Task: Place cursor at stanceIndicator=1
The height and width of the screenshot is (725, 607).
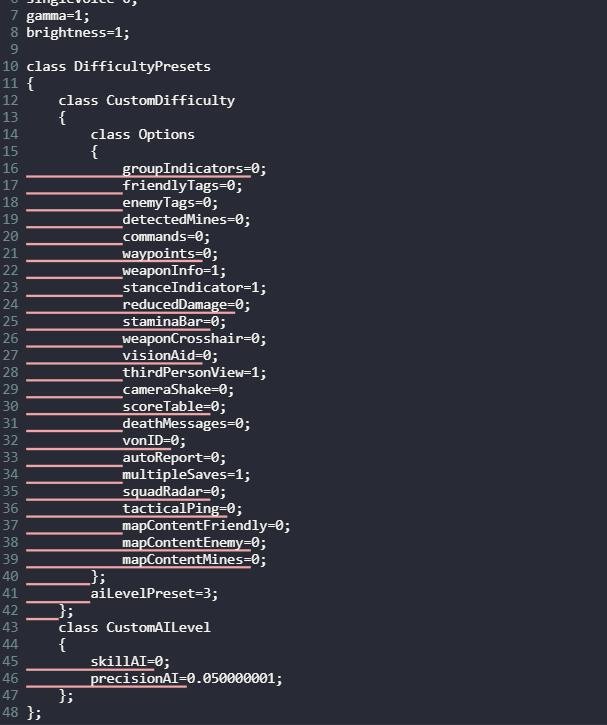Action: click(x=194, y=287)
